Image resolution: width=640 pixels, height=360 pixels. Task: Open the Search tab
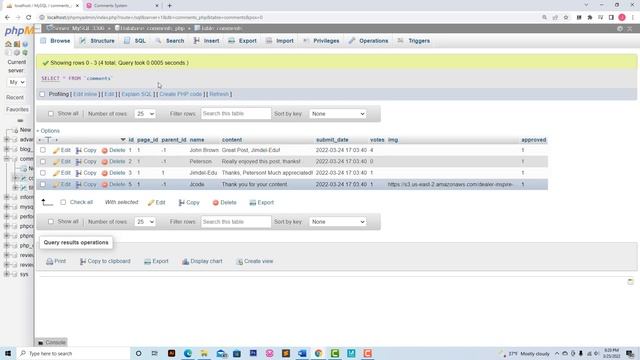coord(170,41)
